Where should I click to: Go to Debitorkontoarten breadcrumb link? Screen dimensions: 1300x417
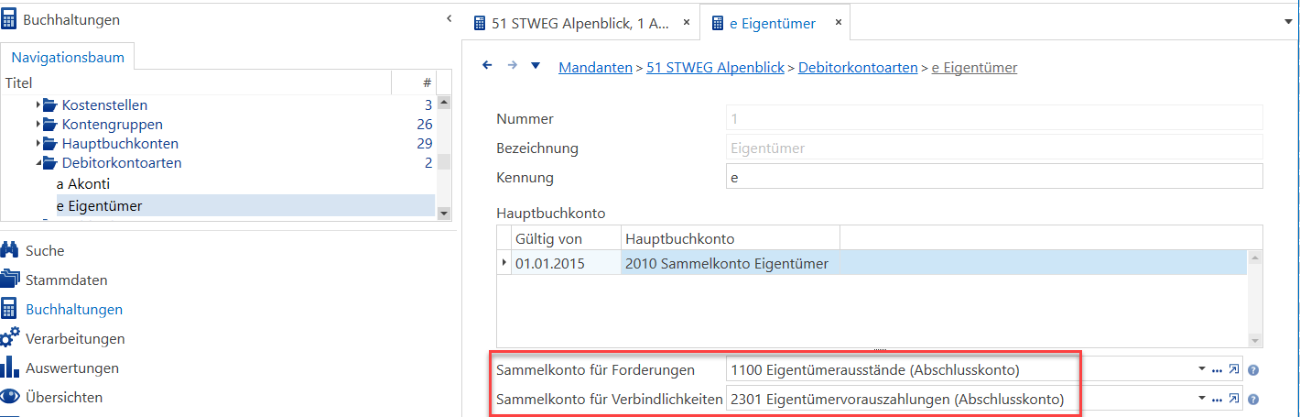point(858,68)
